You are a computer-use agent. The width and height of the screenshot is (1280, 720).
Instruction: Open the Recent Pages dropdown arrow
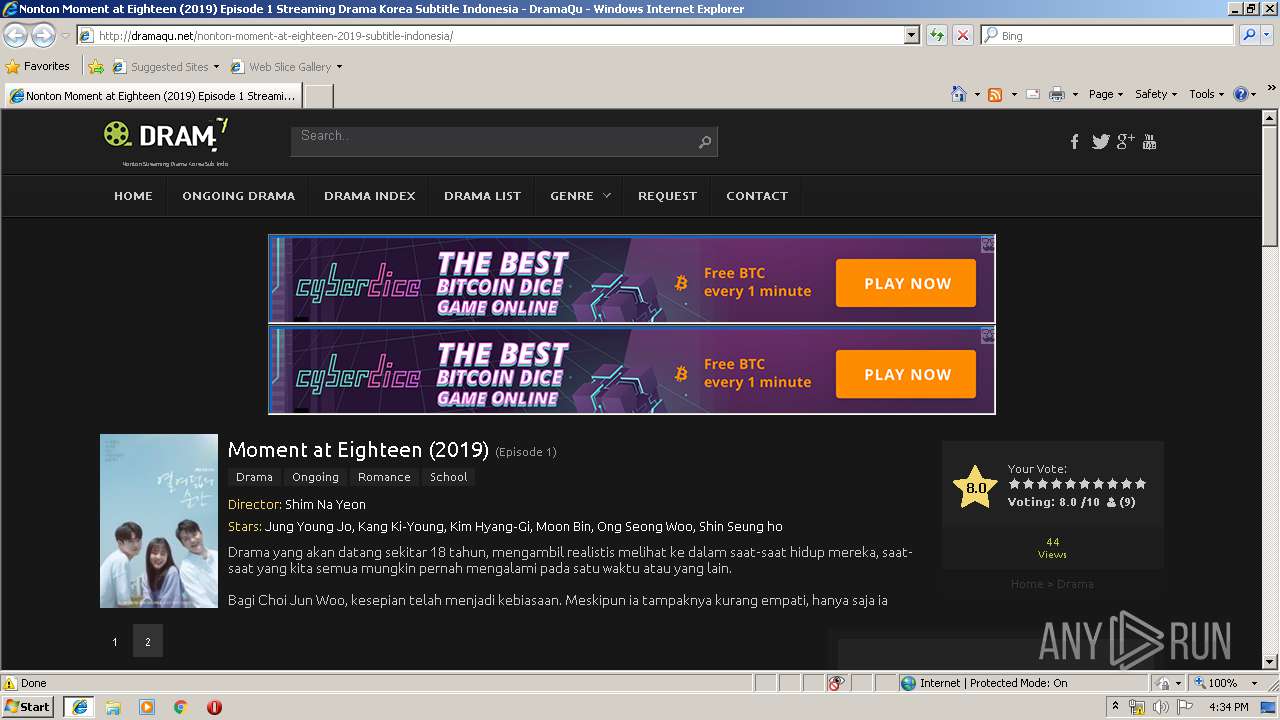65,35
